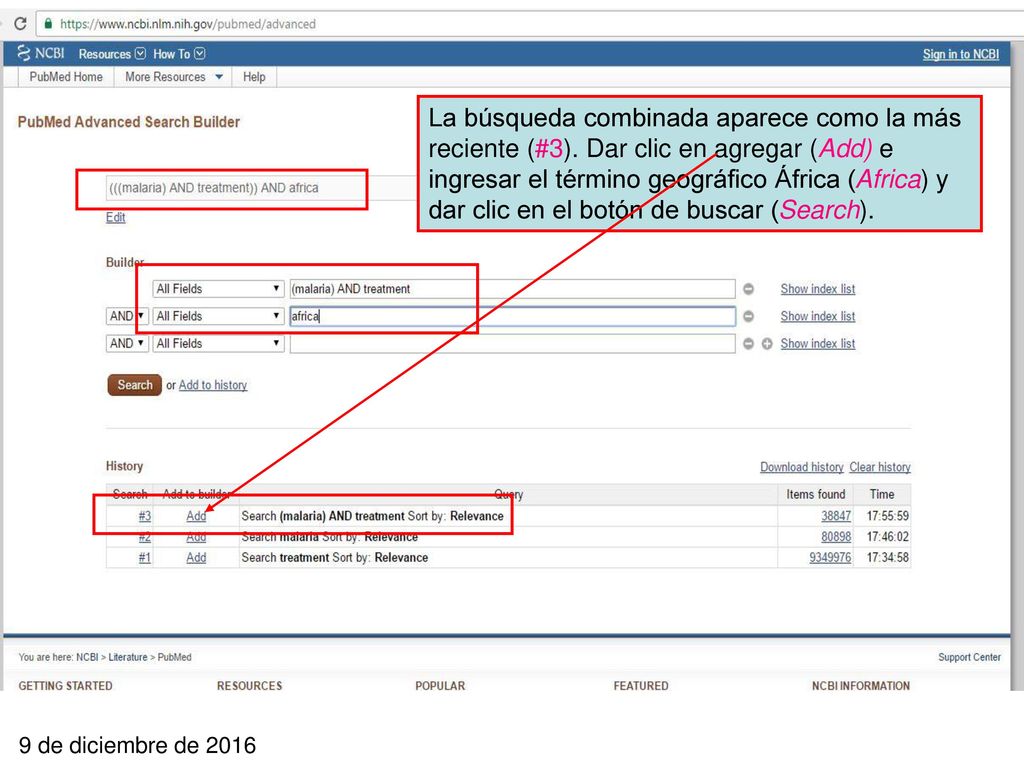Add search #3 to the builder

[196, 516]
